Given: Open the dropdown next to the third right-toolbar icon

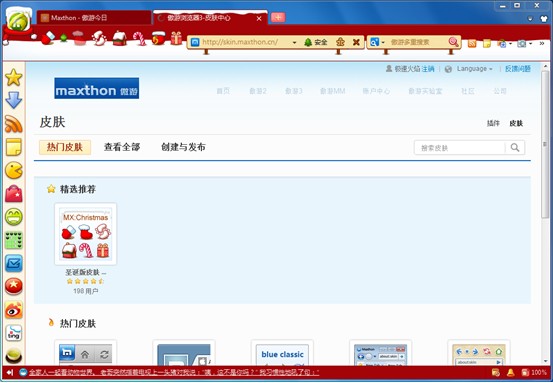Looking at the screenshot, I should (x=510, y=44).
